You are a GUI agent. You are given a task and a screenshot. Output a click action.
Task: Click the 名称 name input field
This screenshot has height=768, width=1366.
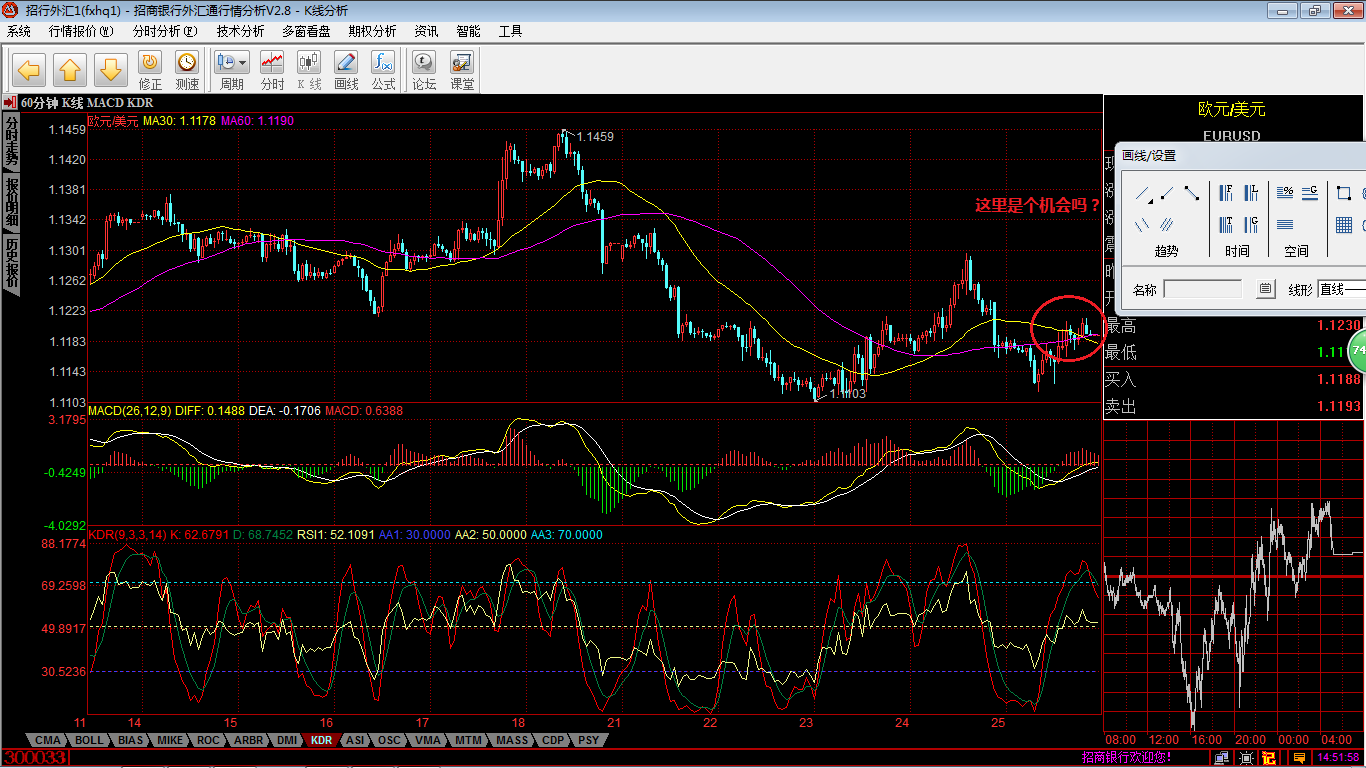[x=1203, y=289]
